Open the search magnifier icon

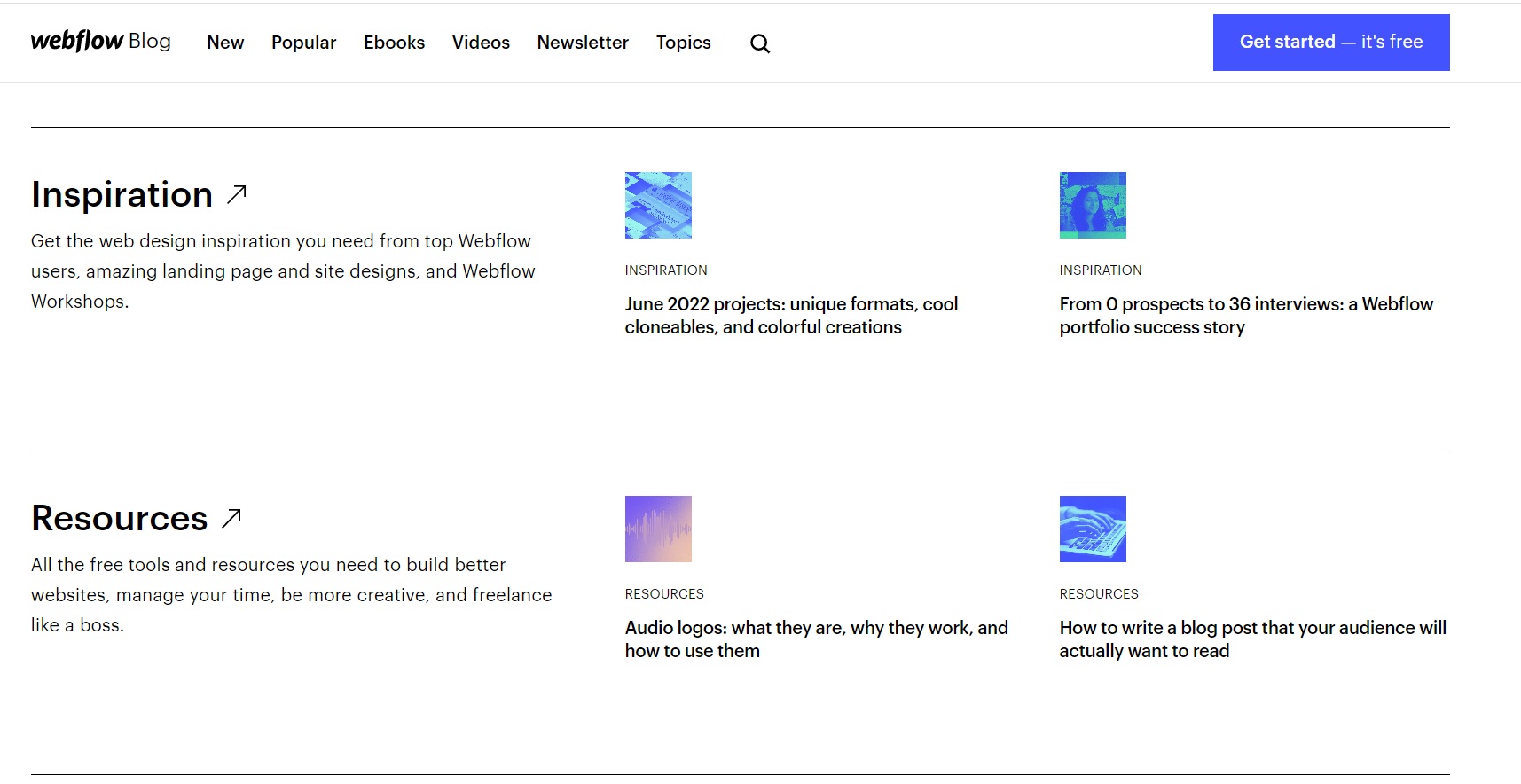click(760, 43)
